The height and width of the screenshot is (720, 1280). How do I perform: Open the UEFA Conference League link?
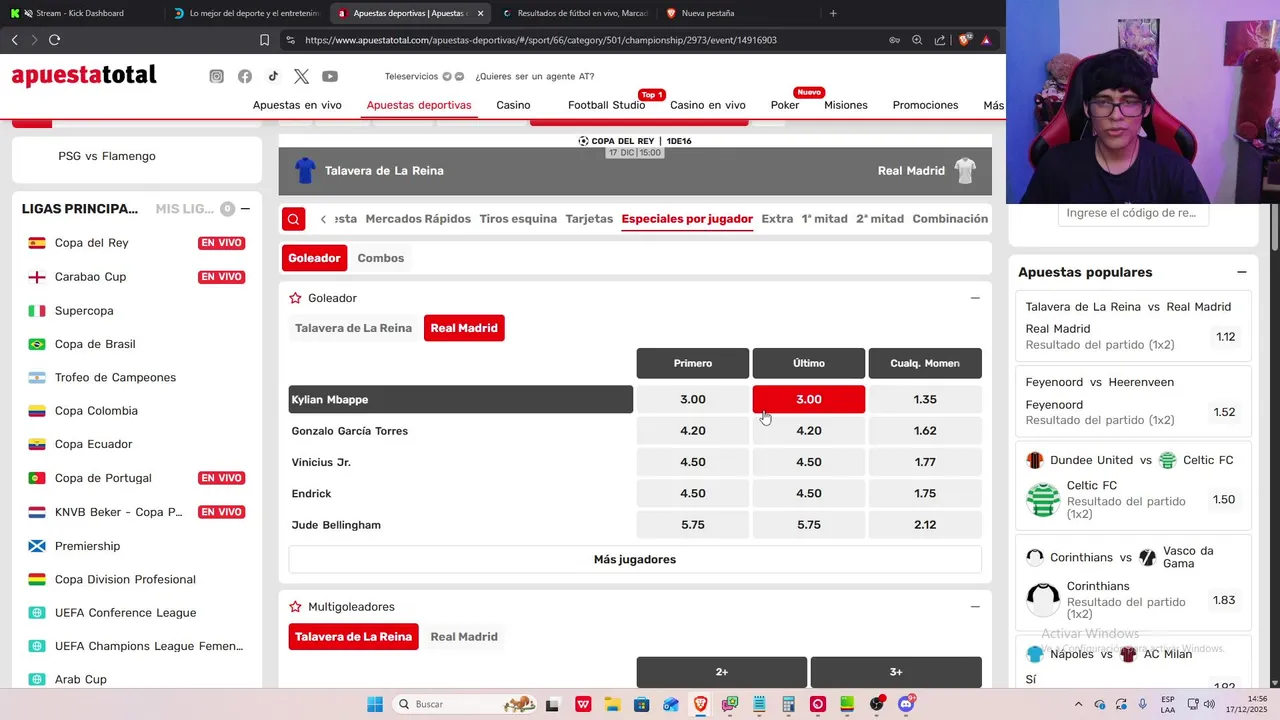(x=125, y=613)
